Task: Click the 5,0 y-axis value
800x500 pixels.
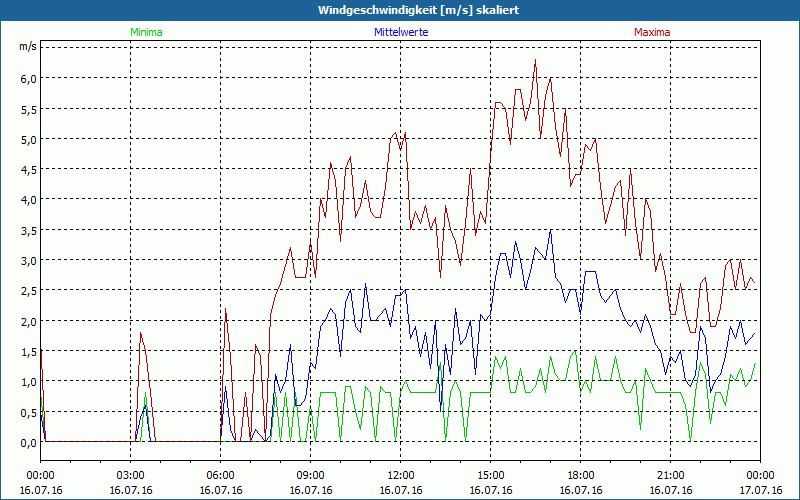Action: tap(29, 139)
